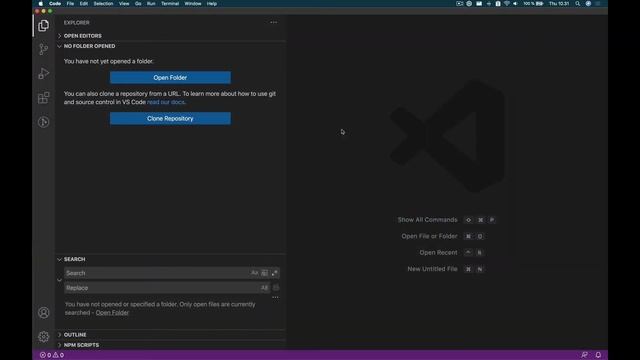The width and height of the screenshot is (640, 360).
Task: Open the Go menu
Action: point(138,4)
